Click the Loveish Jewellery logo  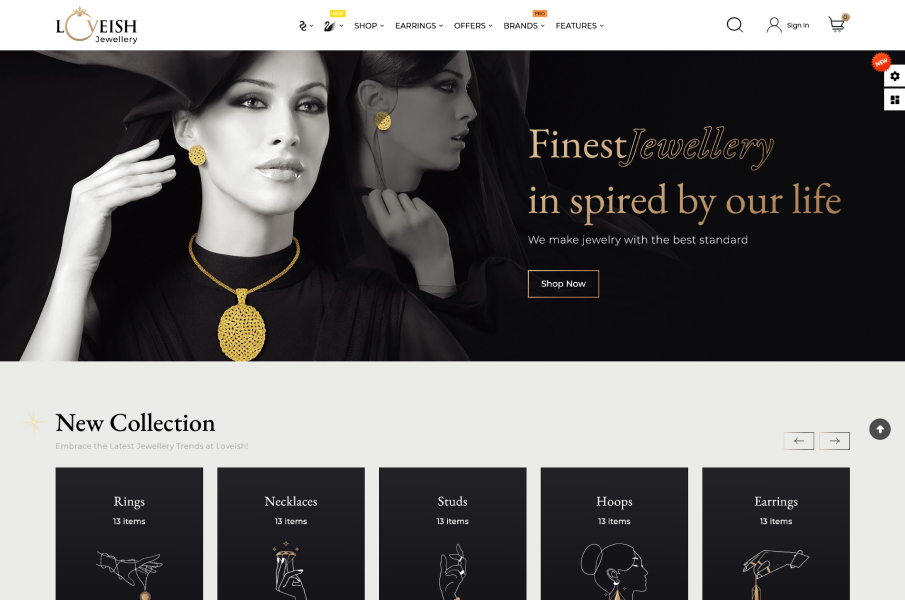click(x=96, y=26)
